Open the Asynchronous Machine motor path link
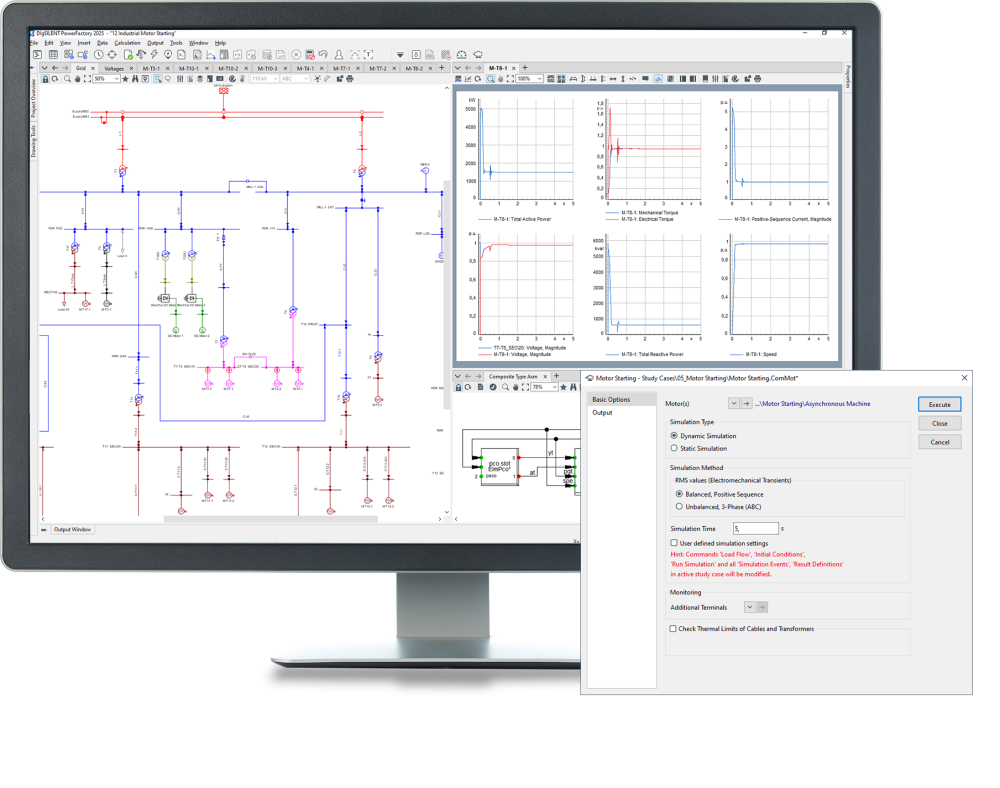Screen dimensions: 1000x788 click(x=812, y=404)
